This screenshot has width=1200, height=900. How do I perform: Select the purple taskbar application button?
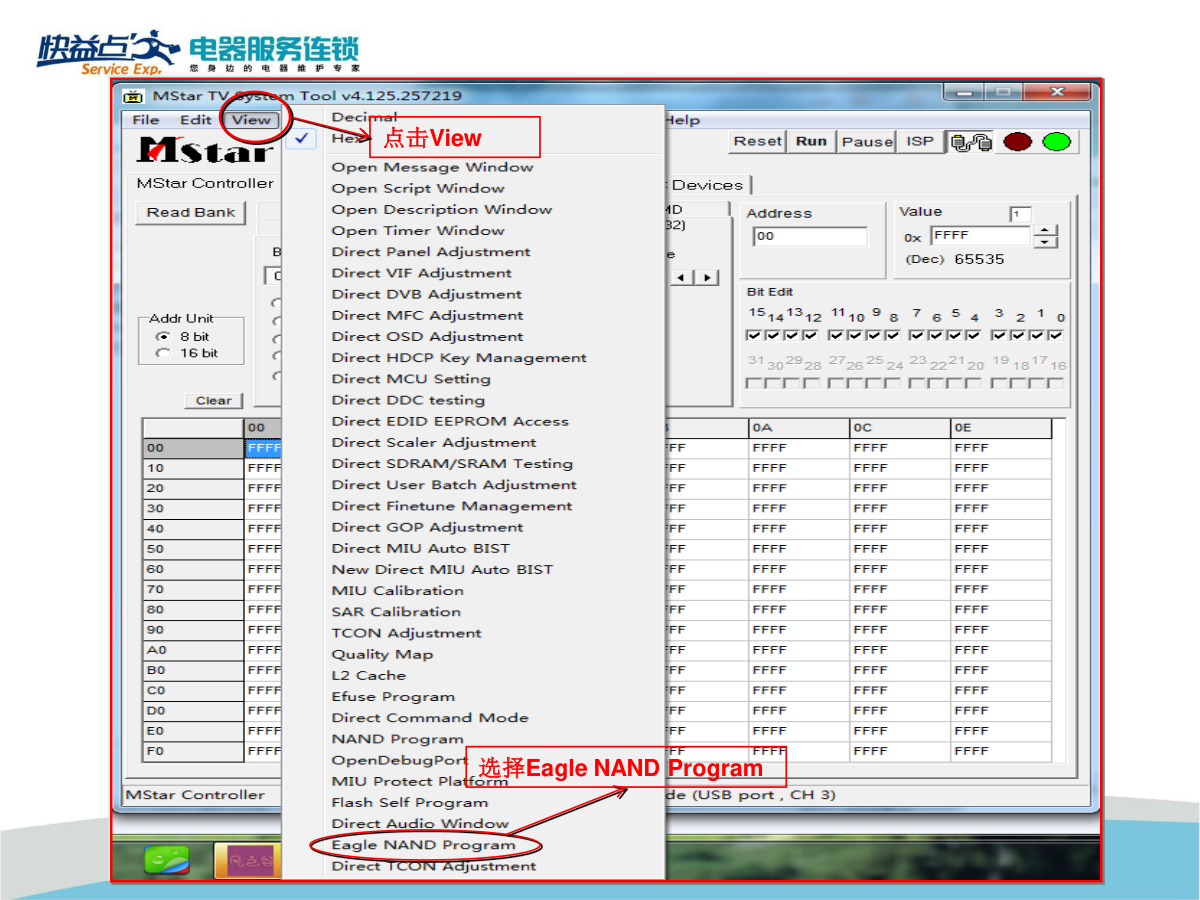[247, 859]
